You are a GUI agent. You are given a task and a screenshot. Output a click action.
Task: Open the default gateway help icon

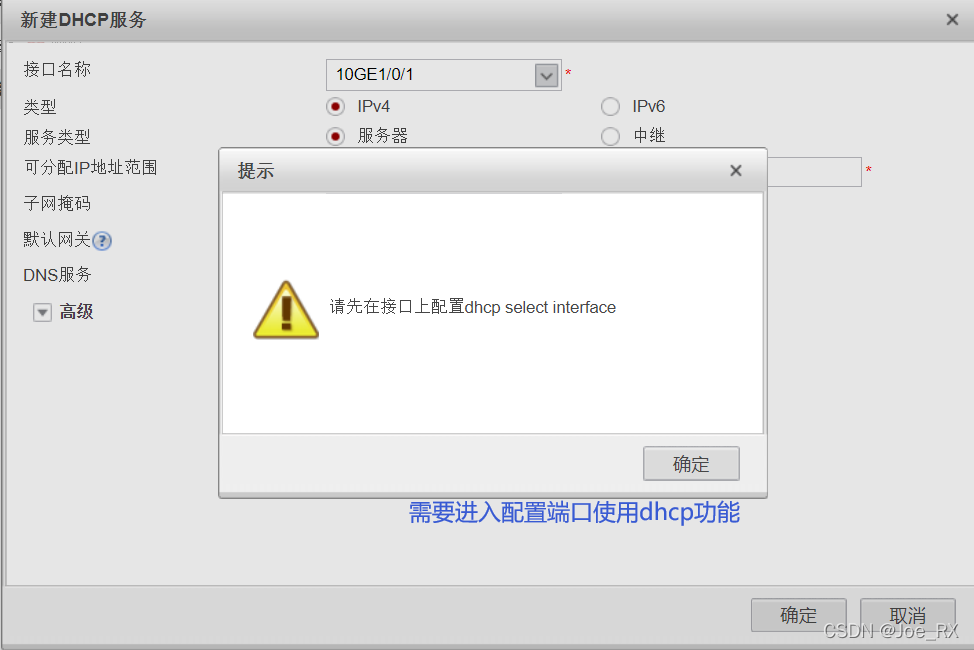click(102, 240)
